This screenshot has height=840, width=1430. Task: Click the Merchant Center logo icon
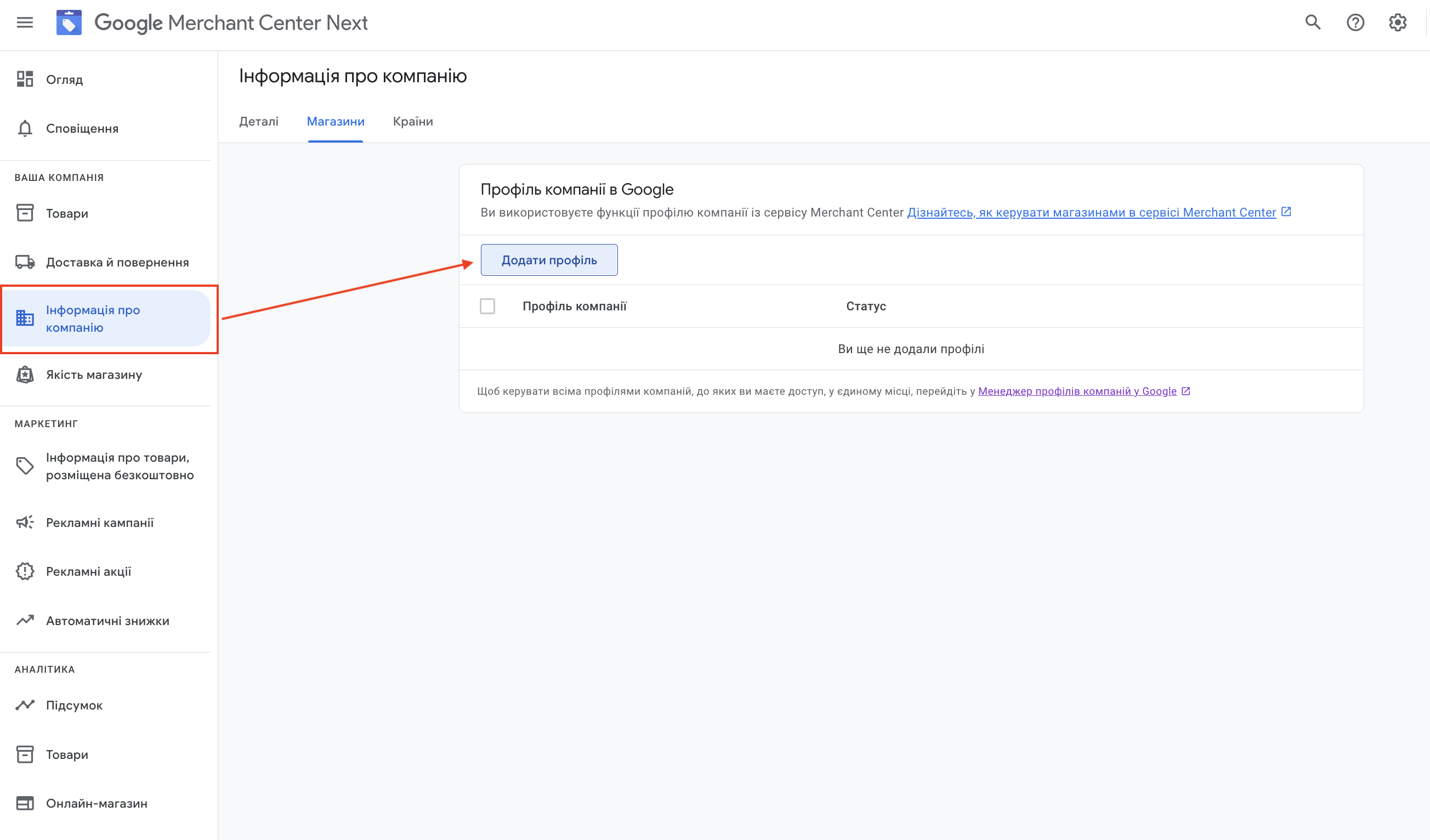pos(69,22)
